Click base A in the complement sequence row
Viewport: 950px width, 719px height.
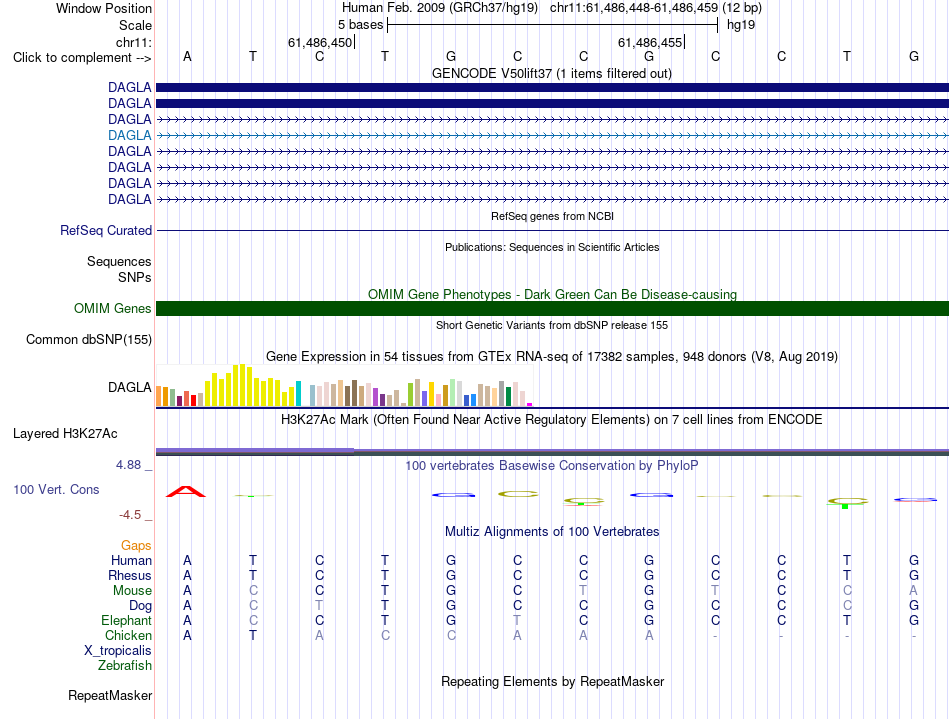pyautogui.click(x=187, y=56)
